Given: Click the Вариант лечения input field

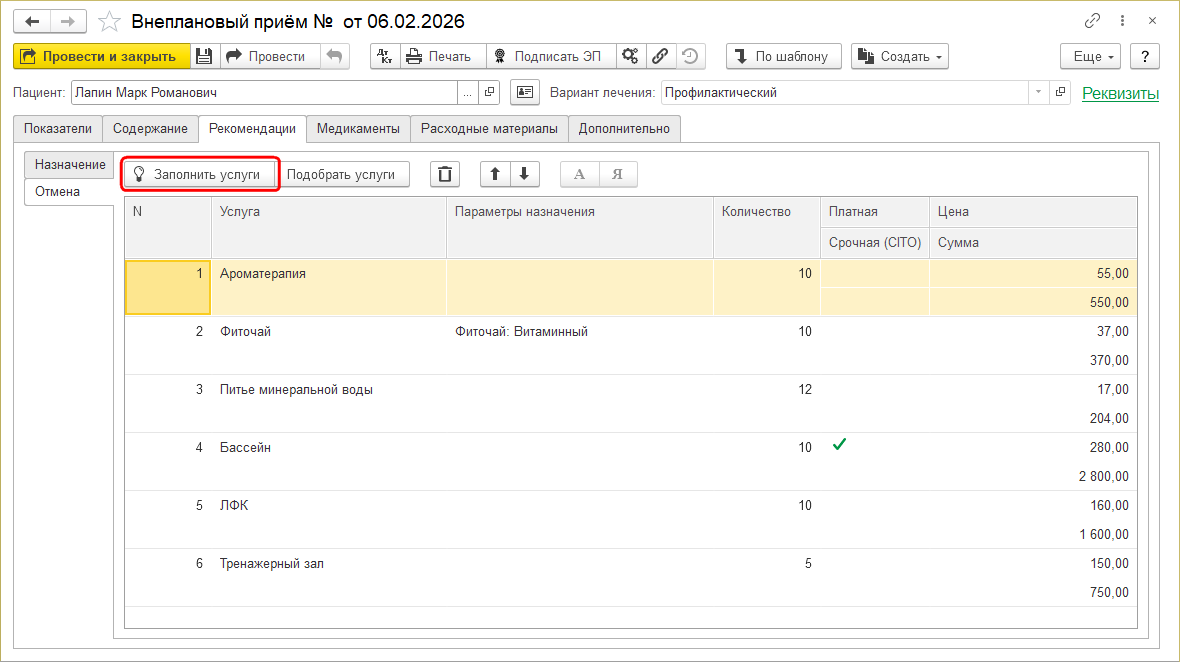Looking at the screenshot, I should (x=844, y=93).
